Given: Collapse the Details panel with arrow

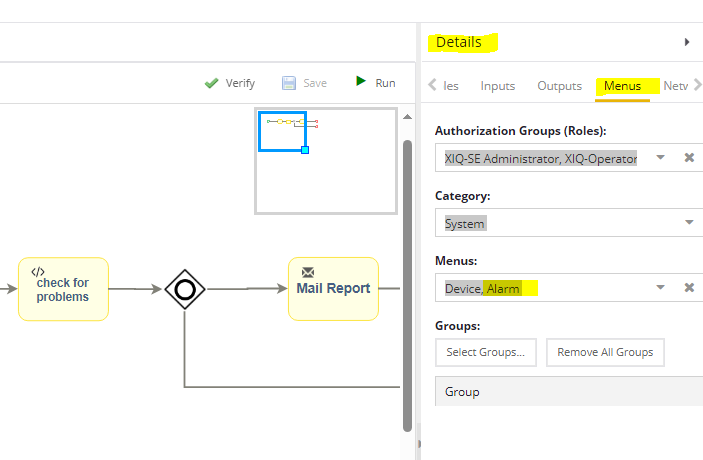Looking at the screenshot, I should pyautogui.click(x=687, y=42).
